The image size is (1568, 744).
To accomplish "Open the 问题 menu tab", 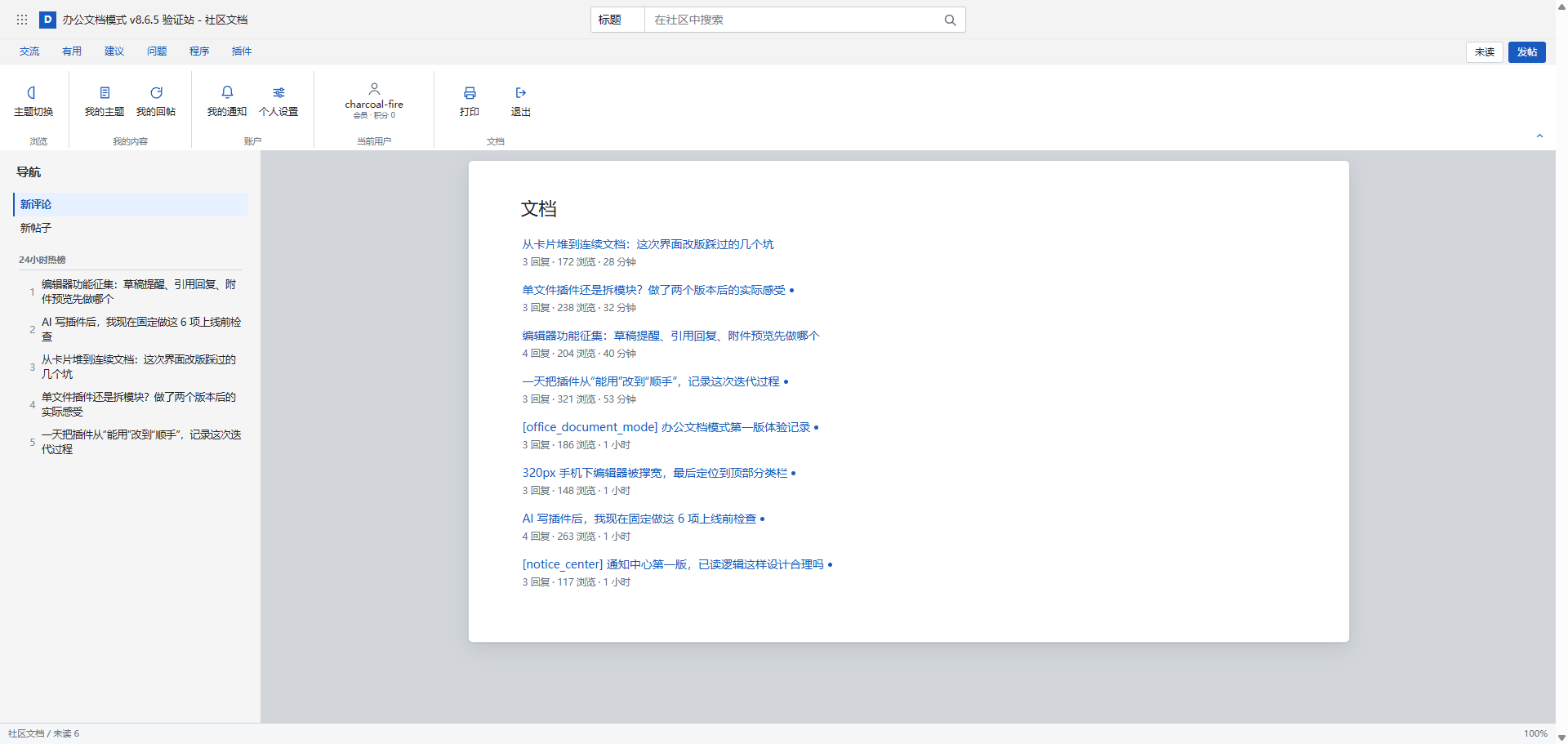I will (x=157, y=51).
